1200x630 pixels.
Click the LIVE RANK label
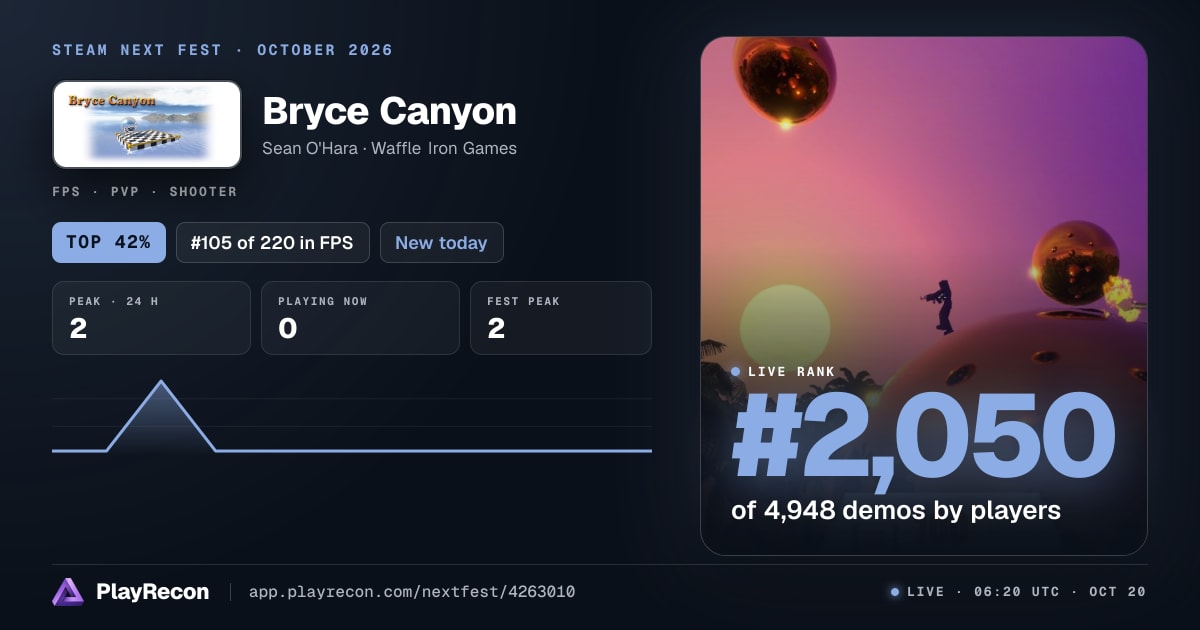(783, 372)
